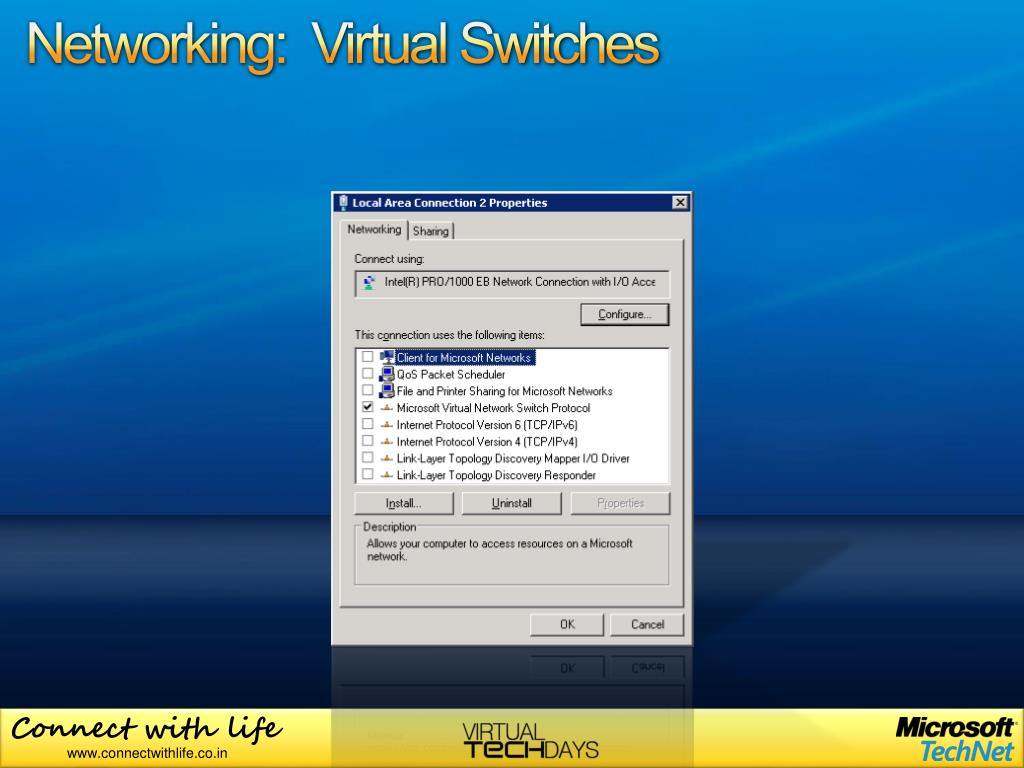Viewport: 1024px width, 768px height.
Task: Click the Connect with life logo text
Action: pyautogui.click(x=147, y=728)
